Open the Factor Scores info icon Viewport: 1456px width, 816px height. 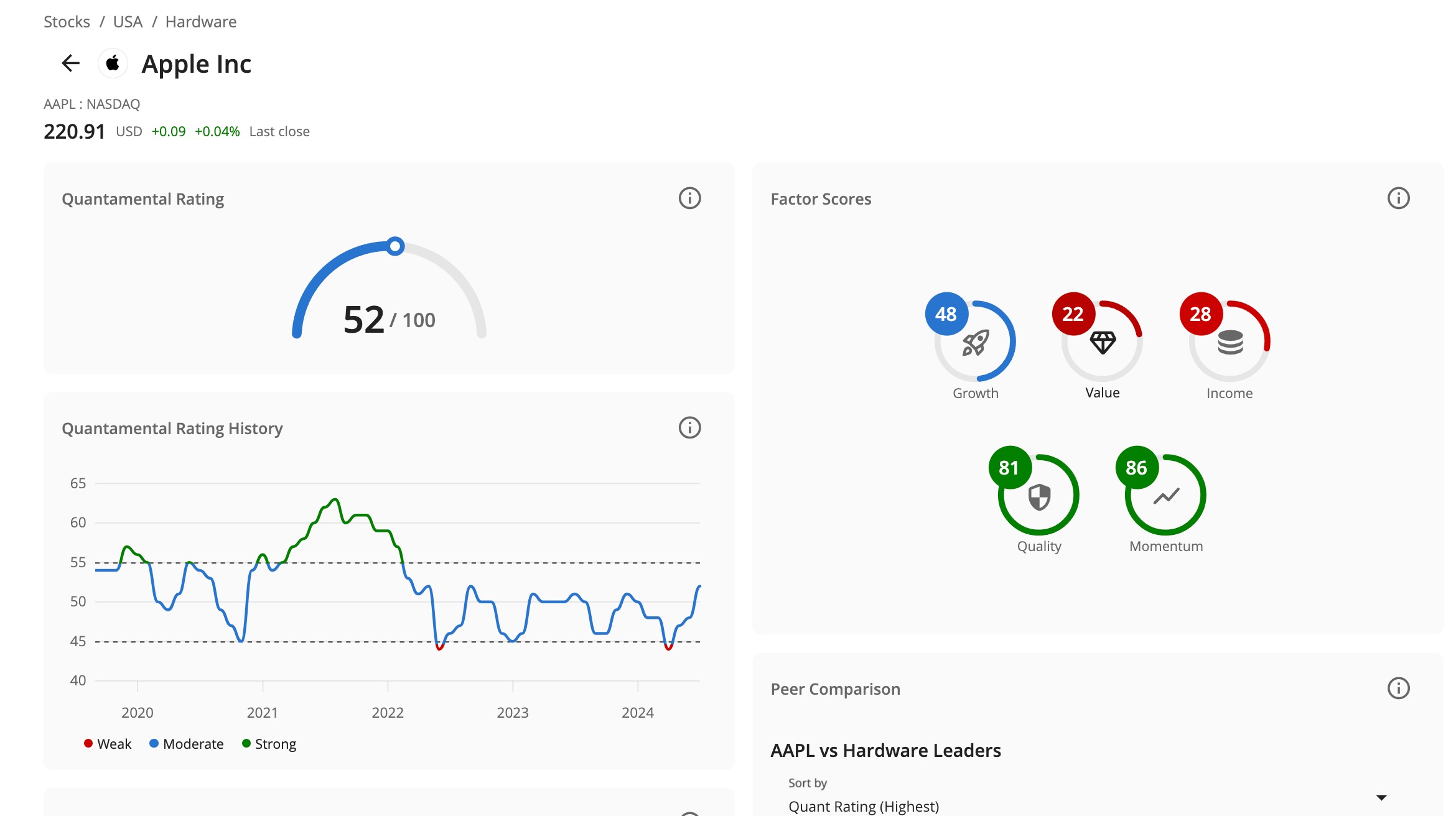(1398, 198)
